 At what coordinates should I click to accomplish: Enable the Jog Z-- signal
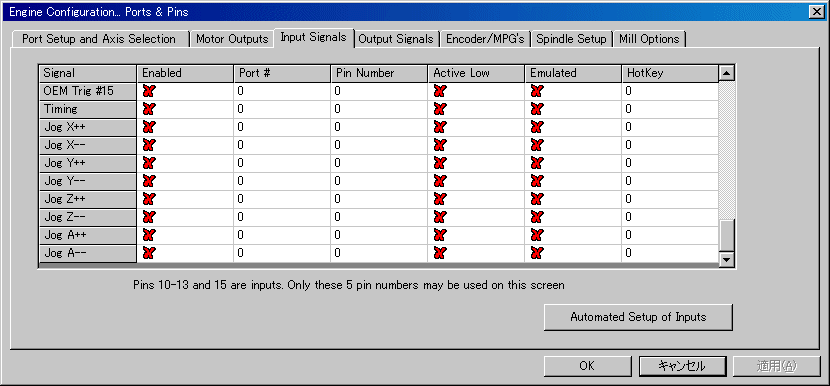point(149,217)
